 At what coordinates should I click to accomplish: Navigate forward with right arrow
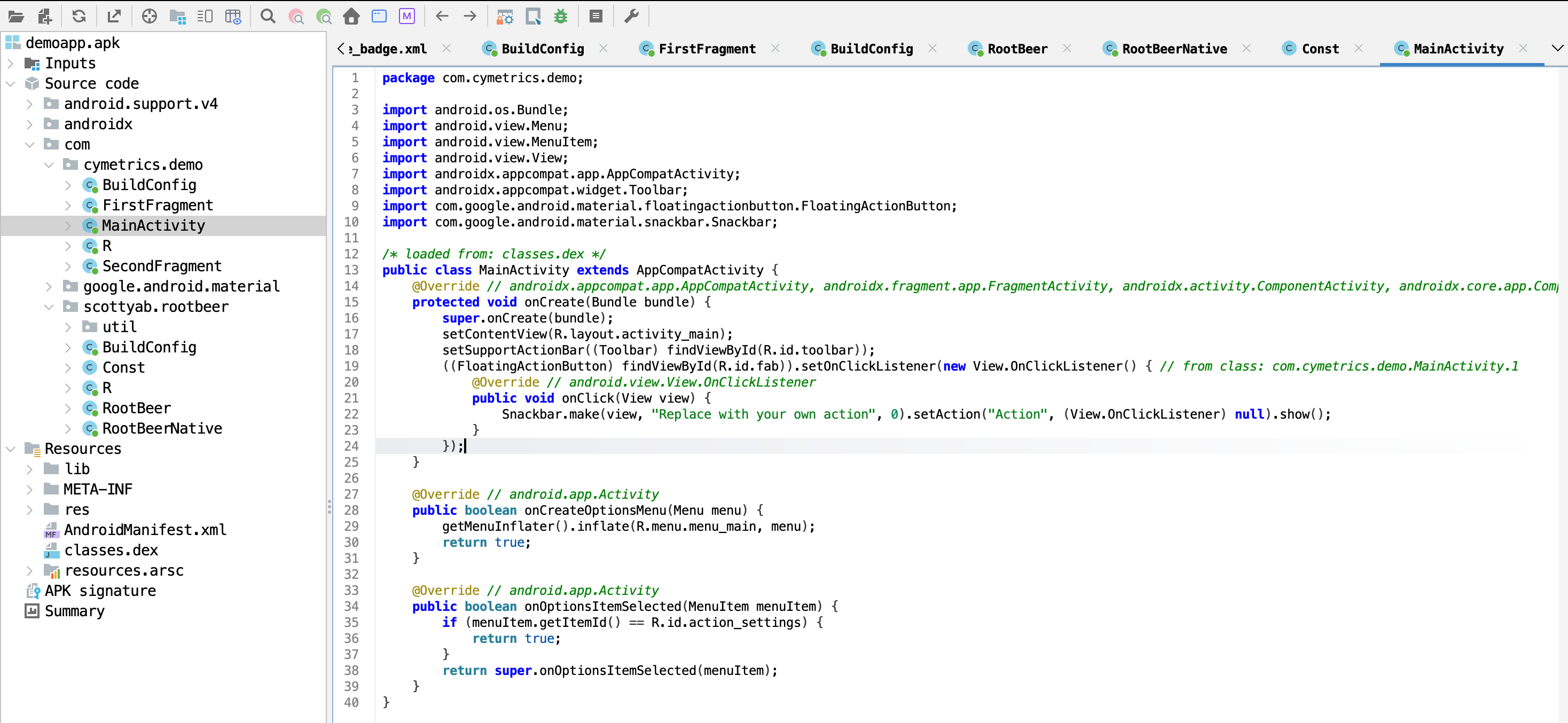pyautogui.click(x=470, y=17)
